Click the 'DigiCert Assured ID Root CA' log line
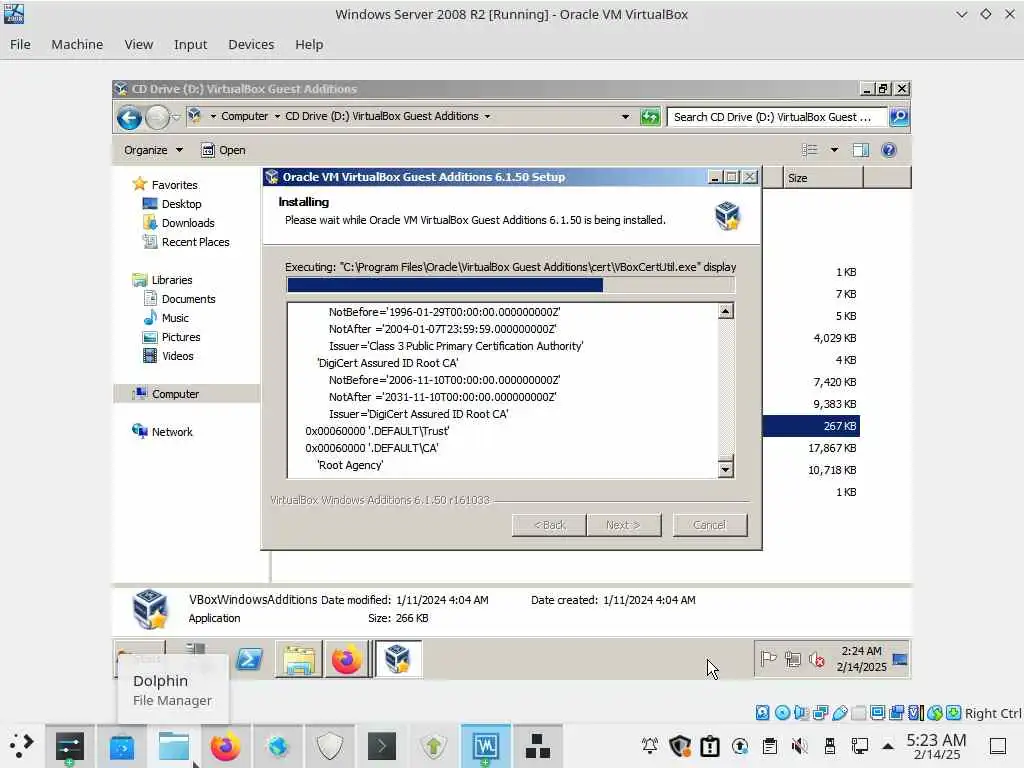Screen dimensions: 1024x768 click(388, 363)
